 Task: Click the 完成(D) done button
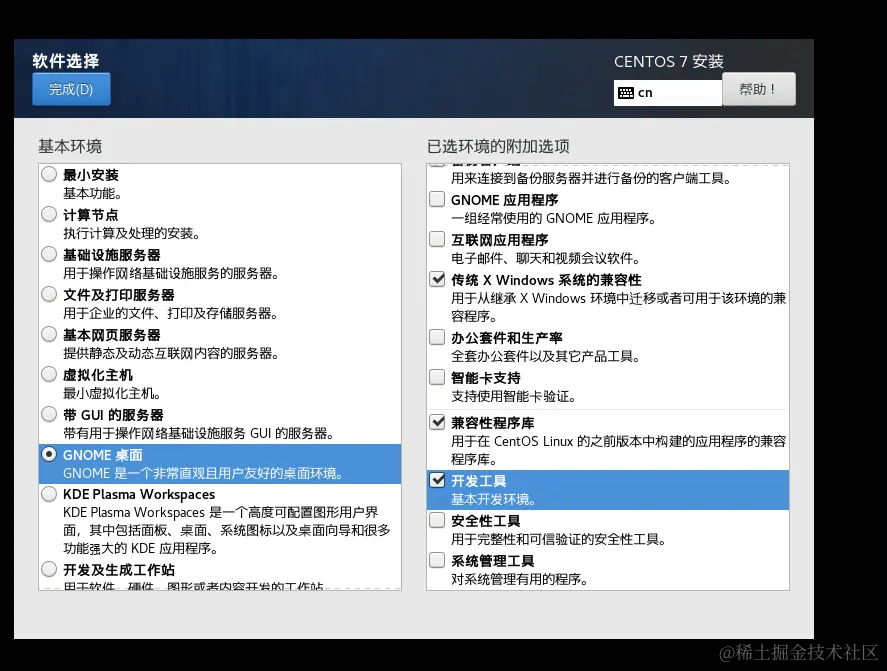pyautogui.click(x=71, y=89)
